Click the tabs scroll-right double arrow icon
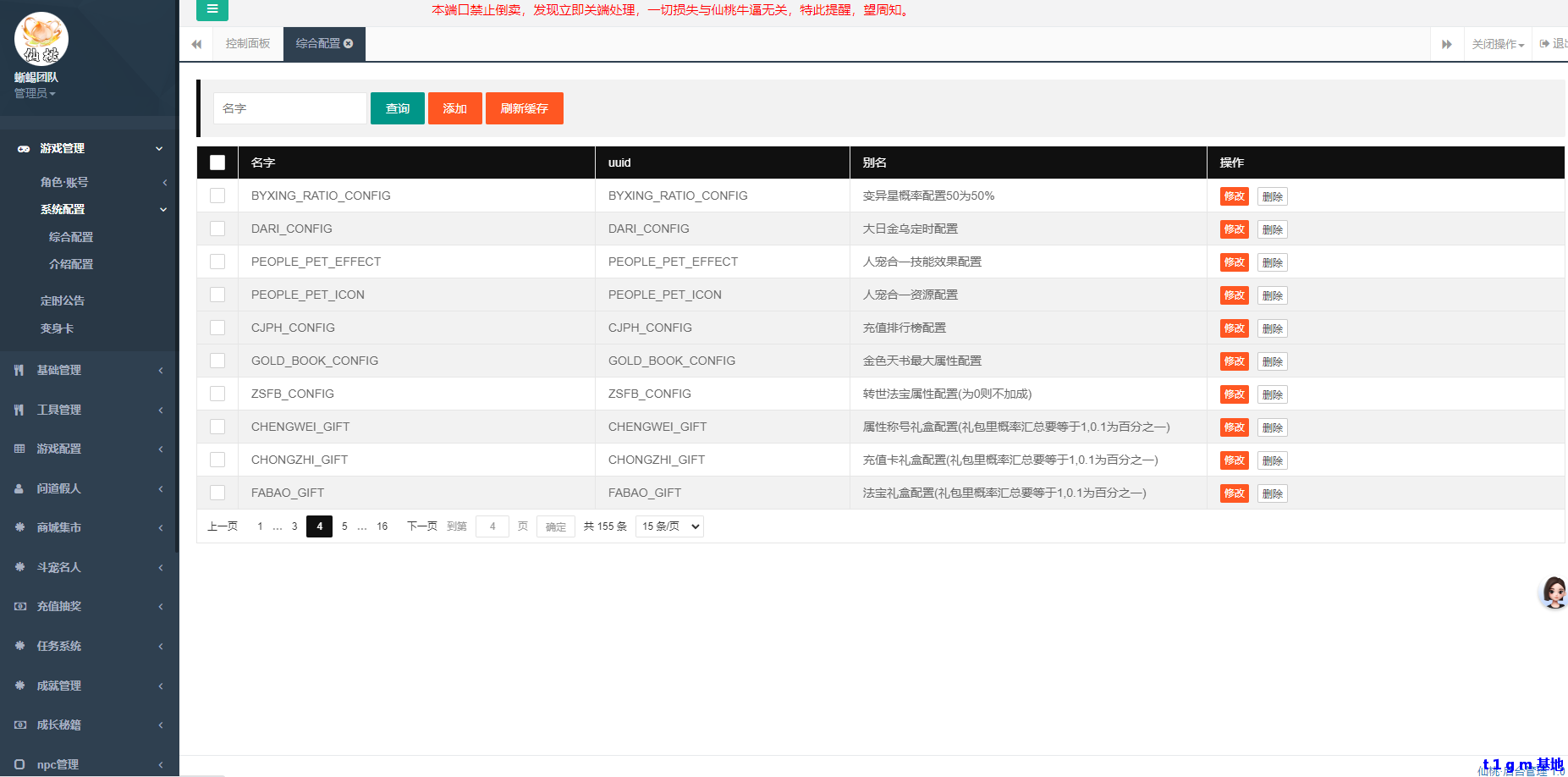Image resolution: width=1568 pixels, height=777 pixels. click(x=1446, y=44)
